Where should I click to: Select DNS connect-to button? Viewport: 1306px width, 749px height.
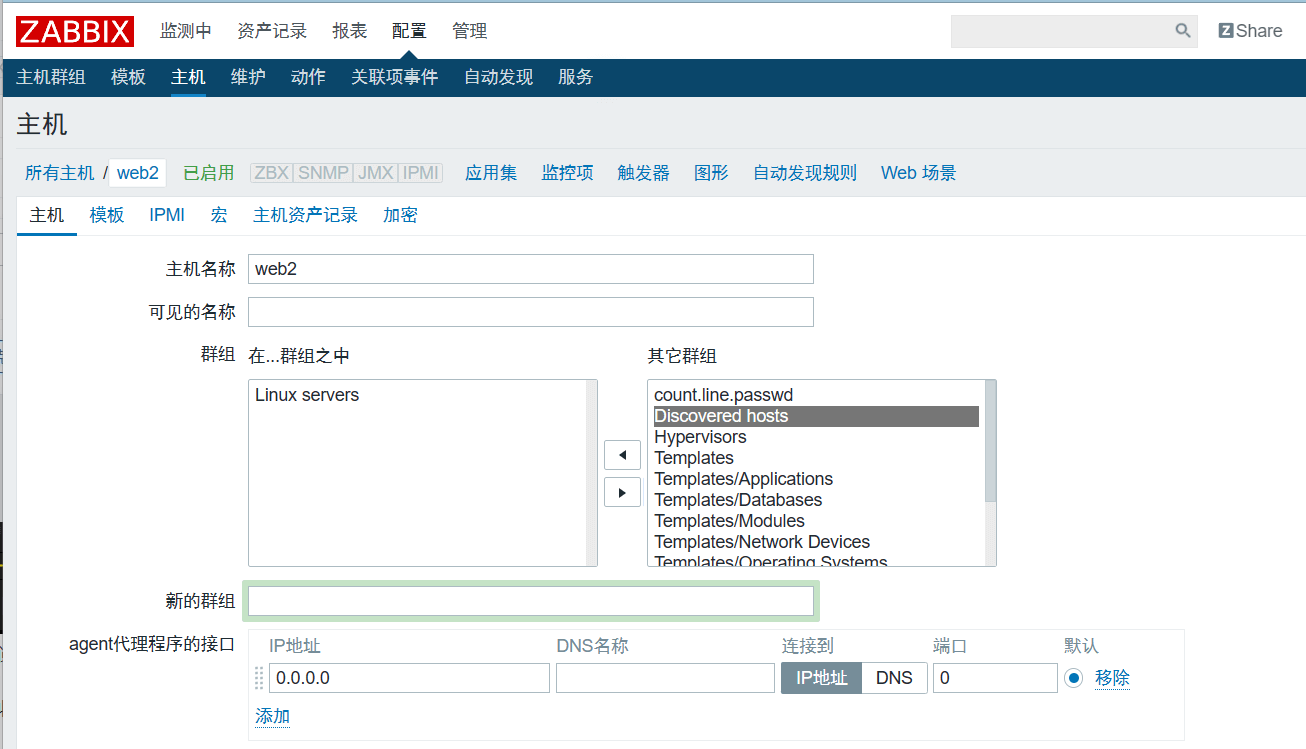[x=894, y=678]
